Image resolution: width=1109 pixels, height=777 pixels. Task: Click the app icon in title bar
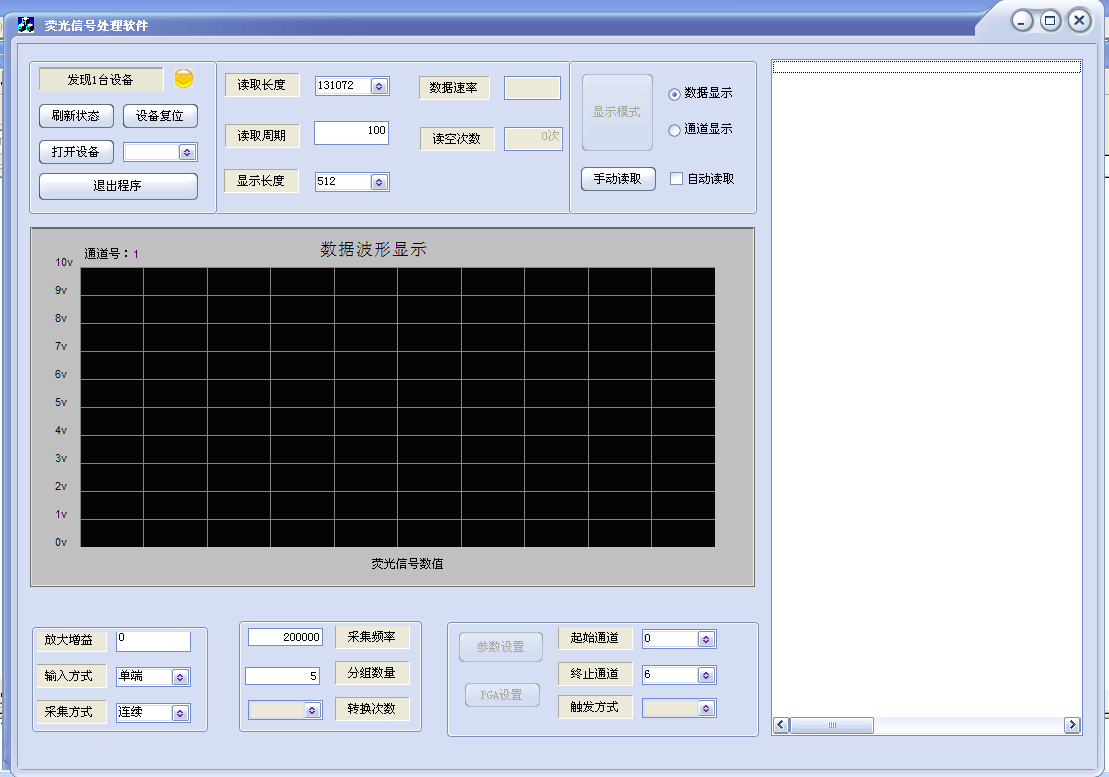pos(26,24)
